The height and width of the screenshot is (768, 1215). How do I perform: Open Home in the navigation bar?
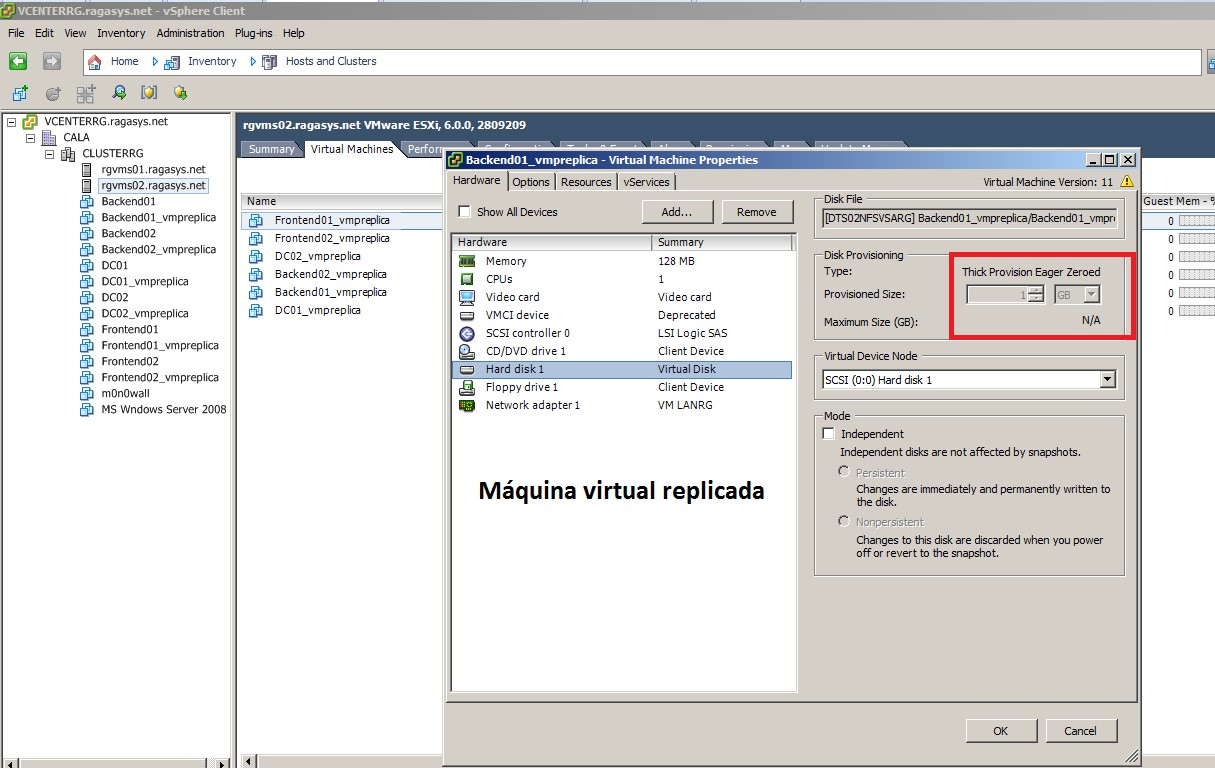(x=124, y=61)
